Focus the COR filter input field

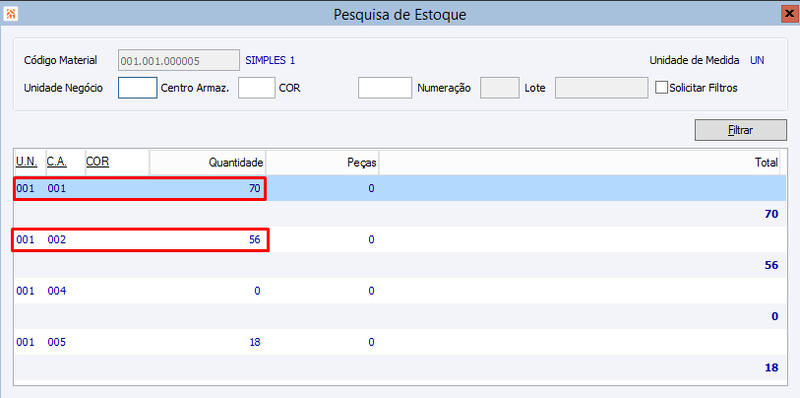click(x=385, y=88)
